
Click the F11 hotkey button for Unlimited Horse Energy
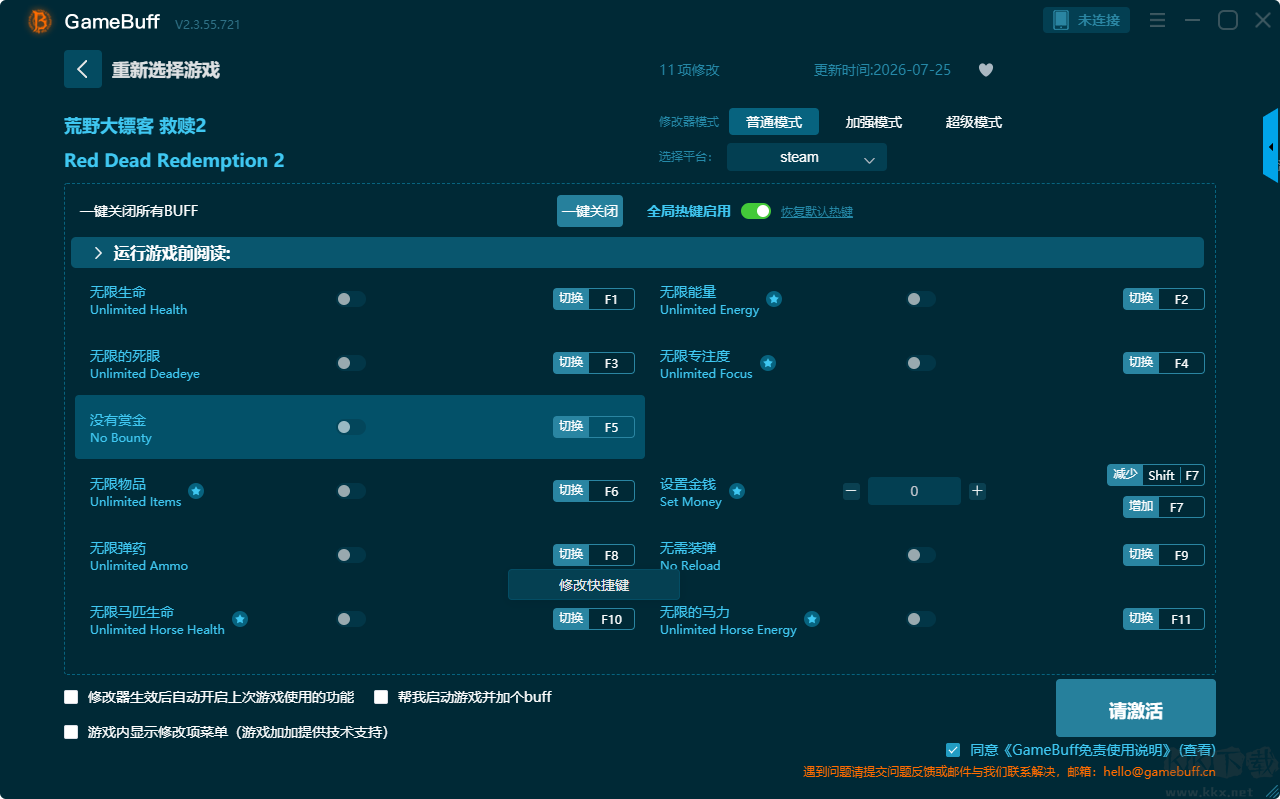pyautogui.click(x=1164, y=619)
